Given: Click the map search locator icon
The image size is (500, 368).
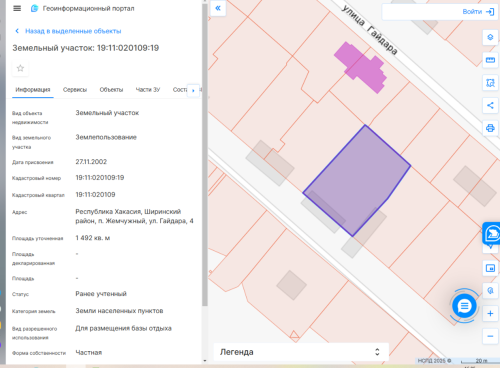Looking at the screenshot, I should pos(490,291).
